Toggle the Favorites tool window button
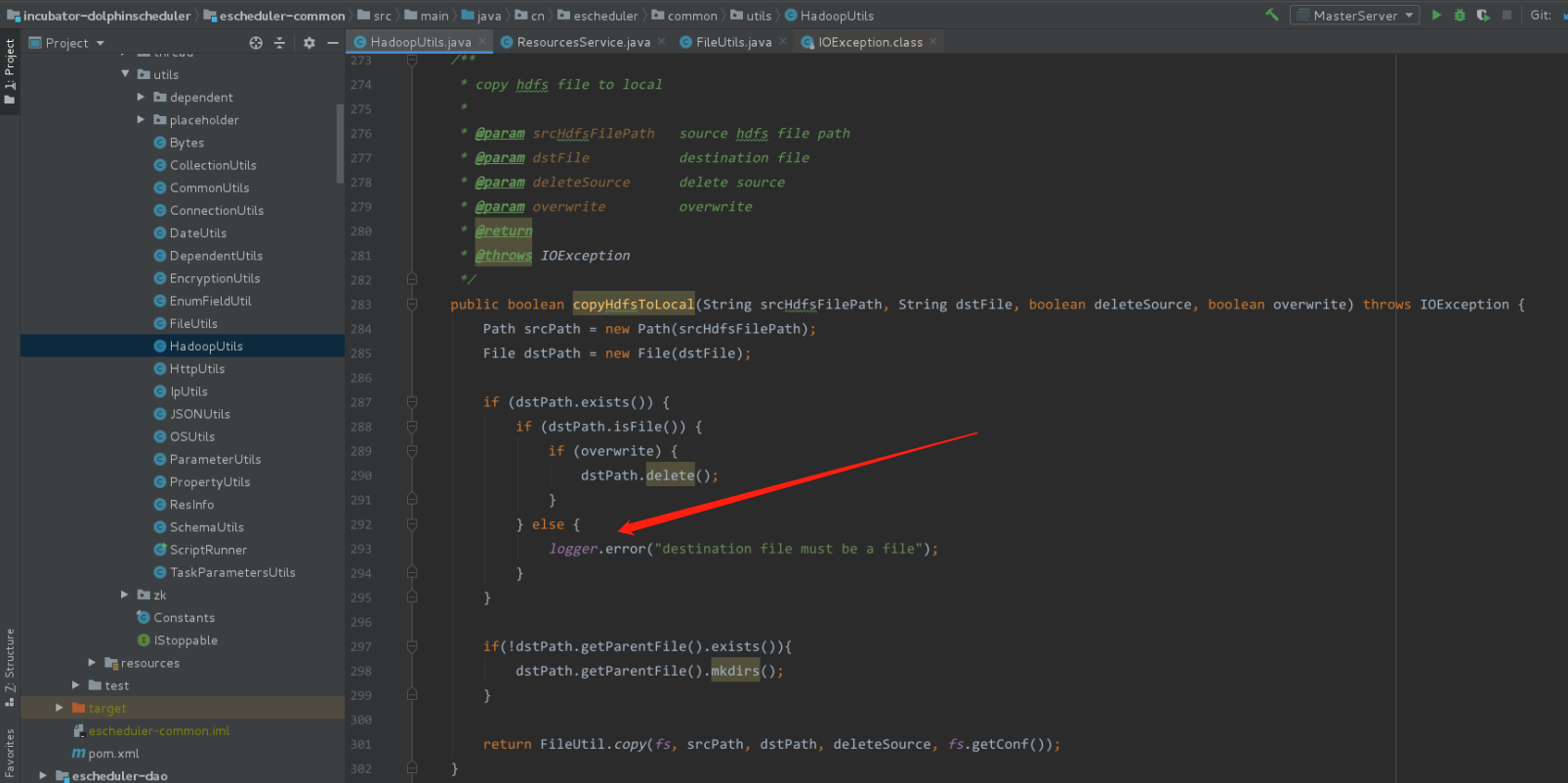1568x783 pixels. click(10, 754)
